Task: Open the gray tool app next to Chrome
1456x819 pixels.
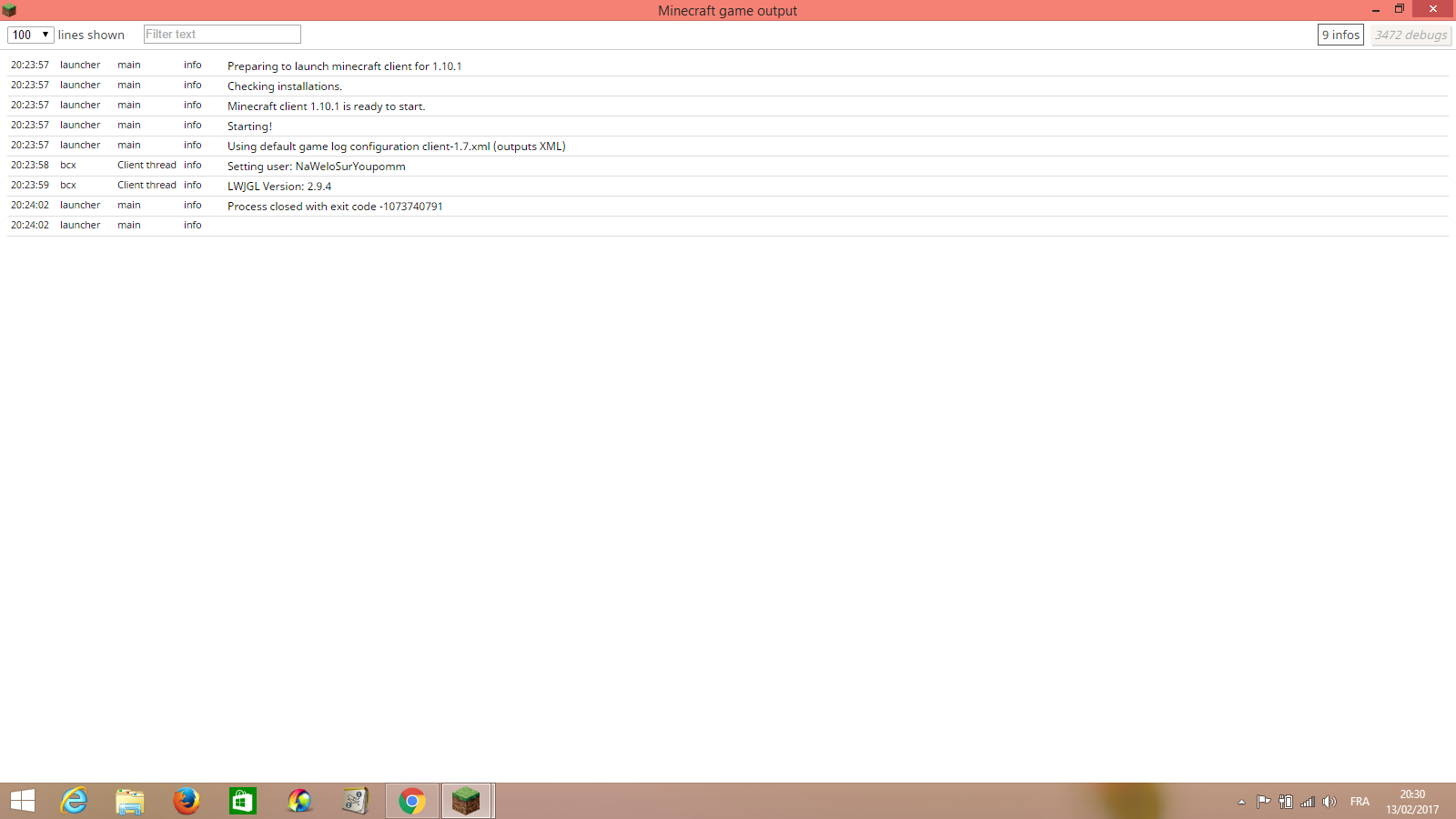Action: coord(356,801)
